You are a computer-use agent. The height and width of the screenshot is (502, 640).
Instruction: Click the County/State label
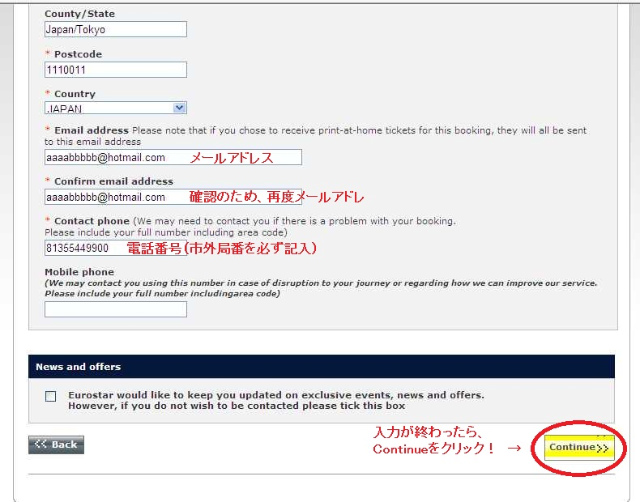pos(80,14)
